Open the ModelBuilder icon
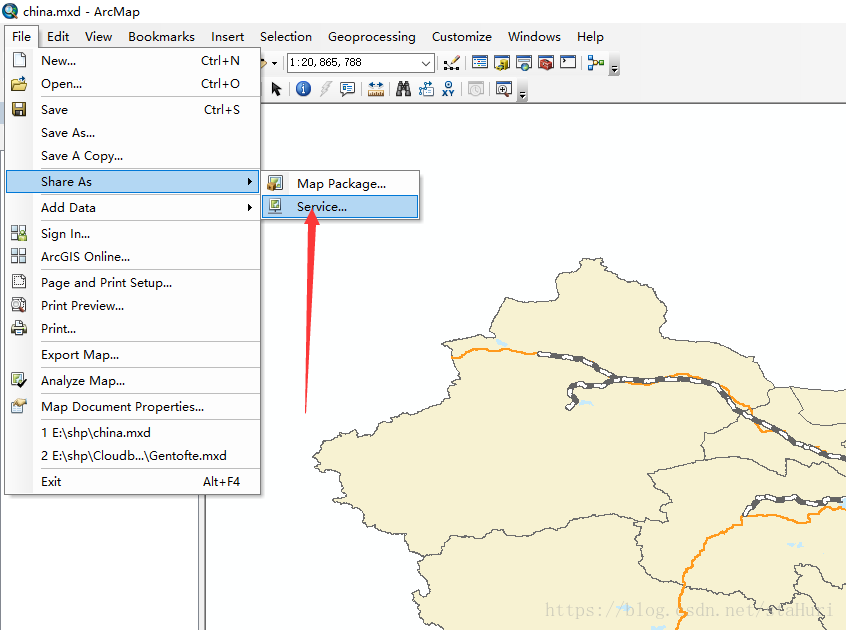This screenshot has height=630, width=846. click(x=596, y=63)
